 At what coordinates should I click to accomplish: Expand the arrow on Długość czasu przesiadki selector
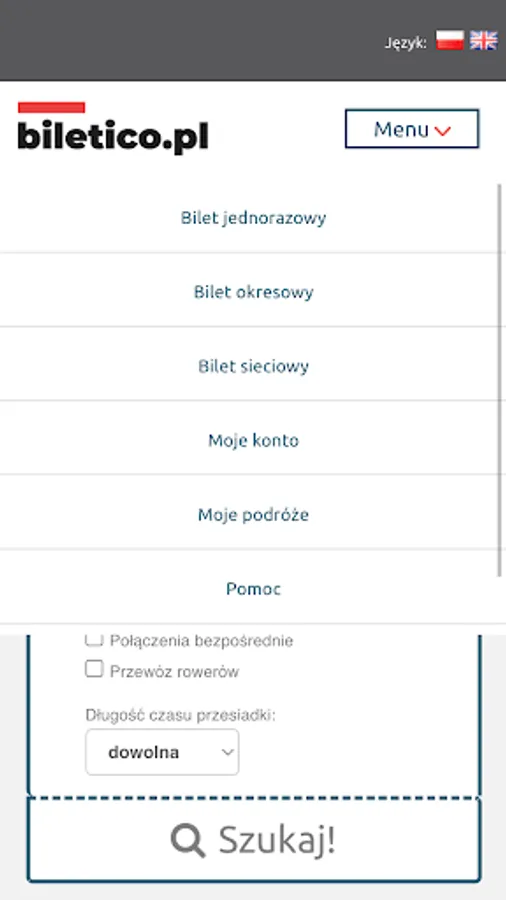pos(227,752)
